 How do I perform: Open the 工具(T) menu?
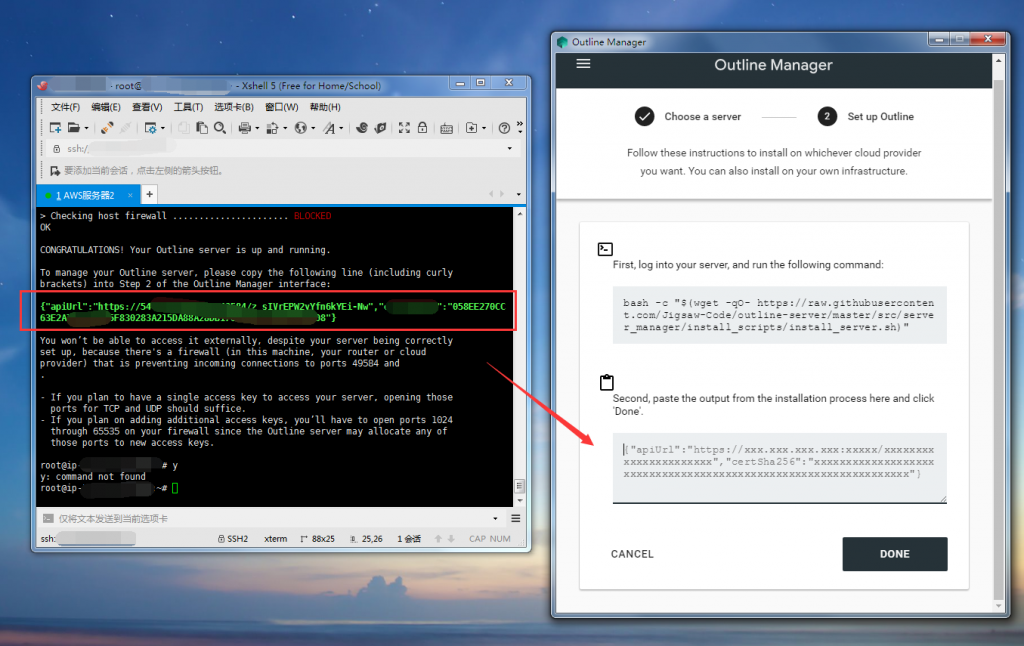(x=188, y=107)
